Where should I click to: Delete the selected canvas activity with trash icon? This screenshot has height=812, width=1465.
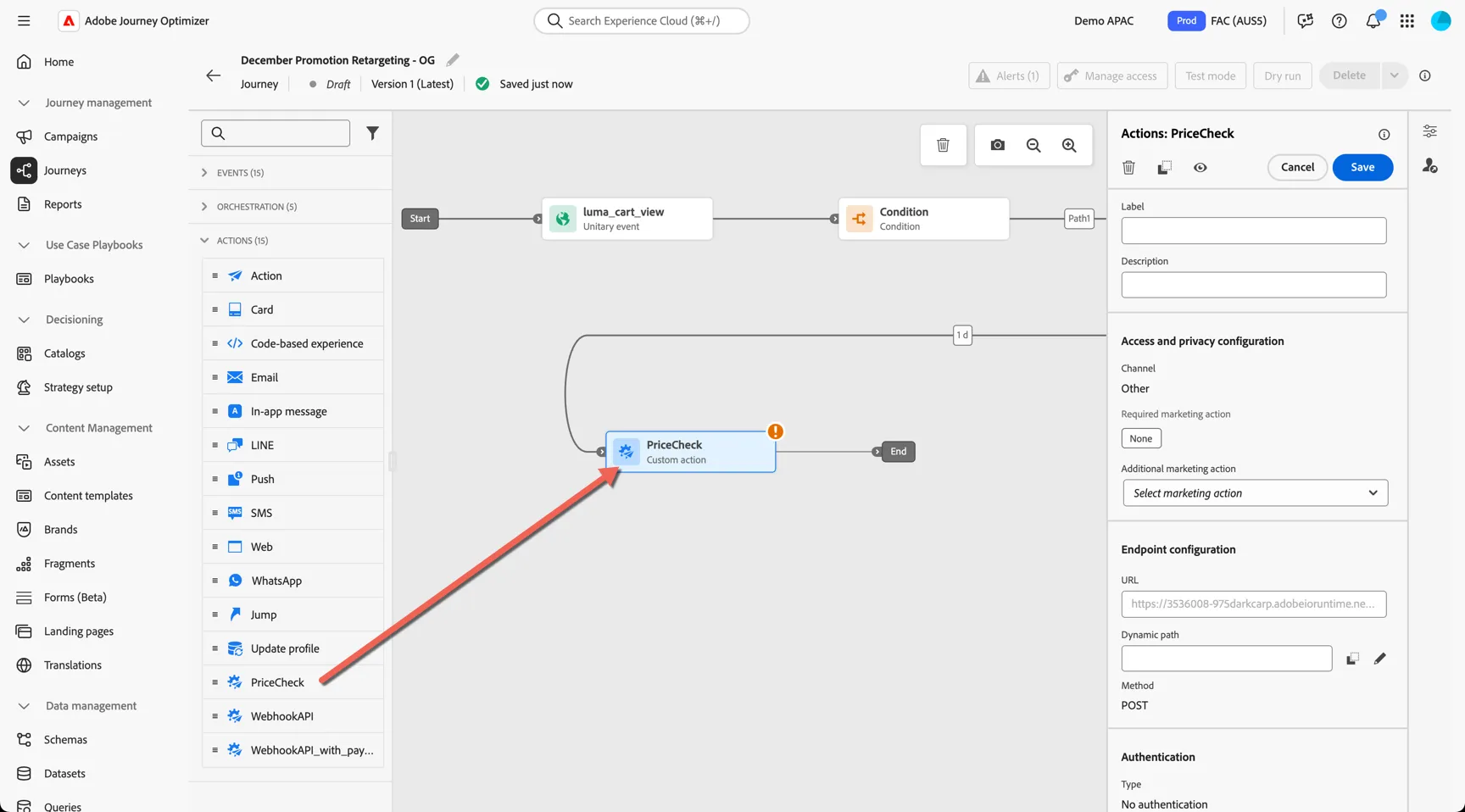click(943, 145)
